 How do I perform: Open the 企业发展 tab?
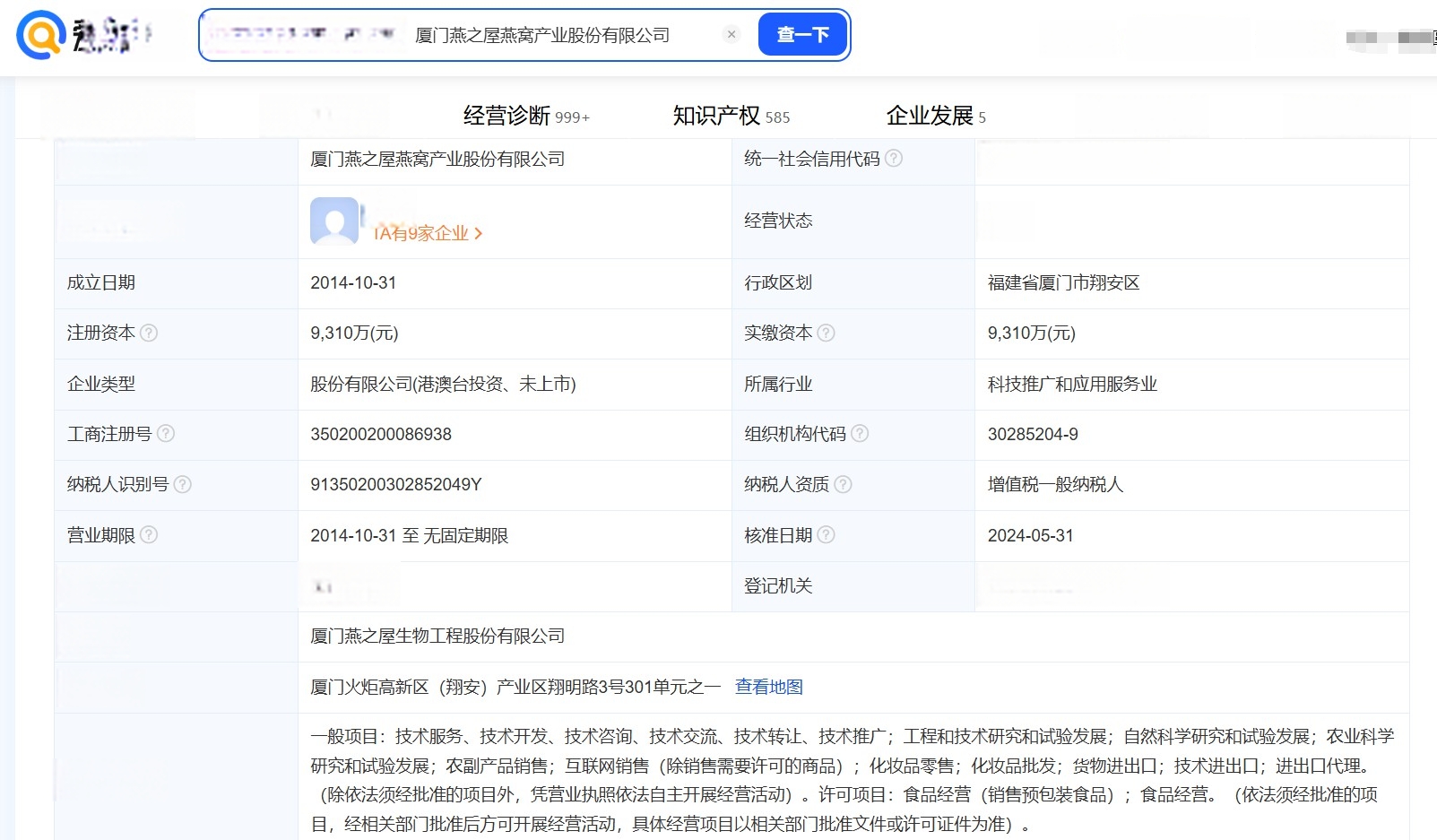(936, 117)
